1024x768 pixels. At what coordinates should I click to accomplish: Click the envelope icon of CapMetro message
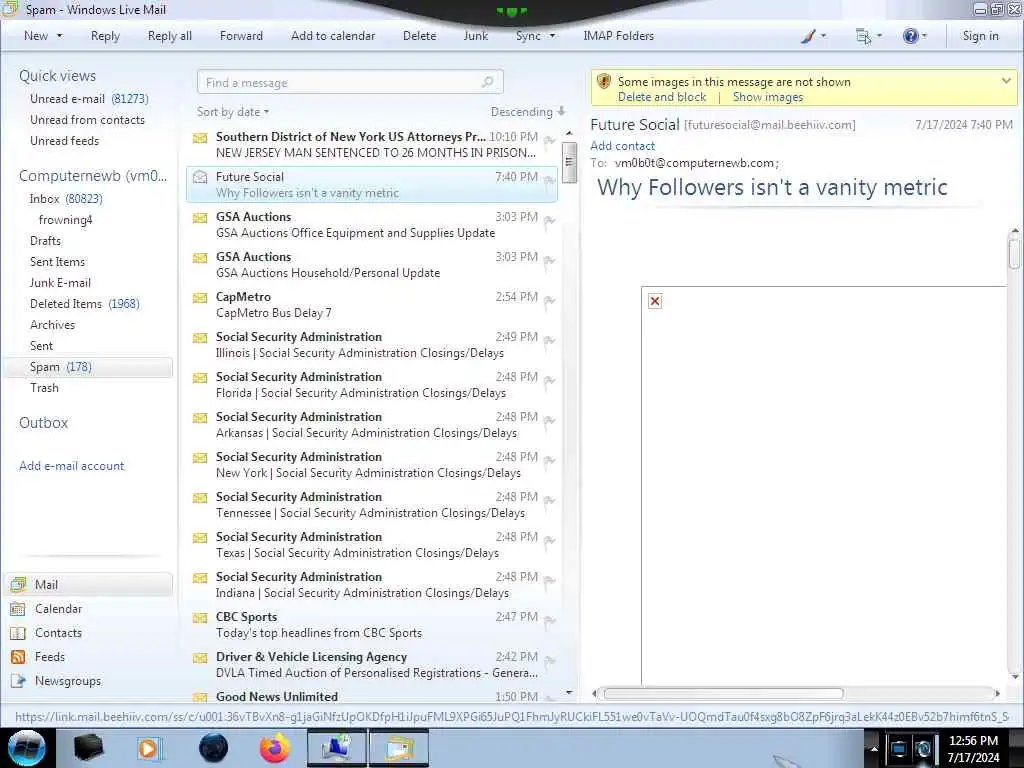click(x=200, y=298)
